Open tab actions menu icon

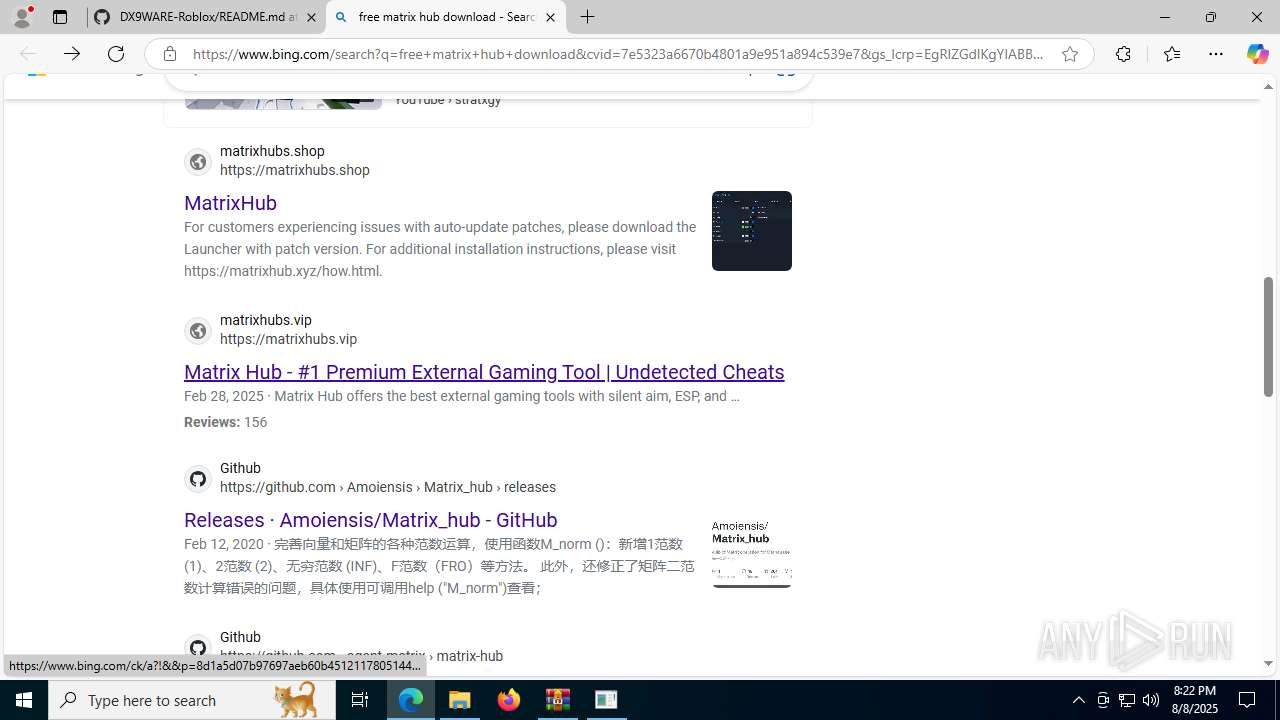coord(60,17)
